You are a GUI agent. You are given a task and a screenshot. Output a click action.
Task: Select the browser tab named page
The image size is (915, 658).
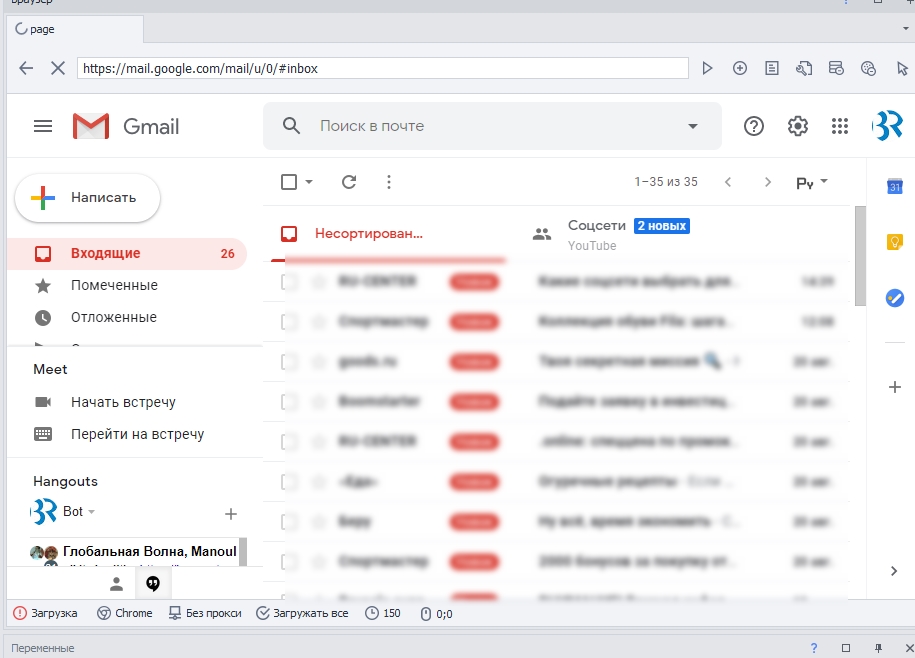(x=75, y=29)
